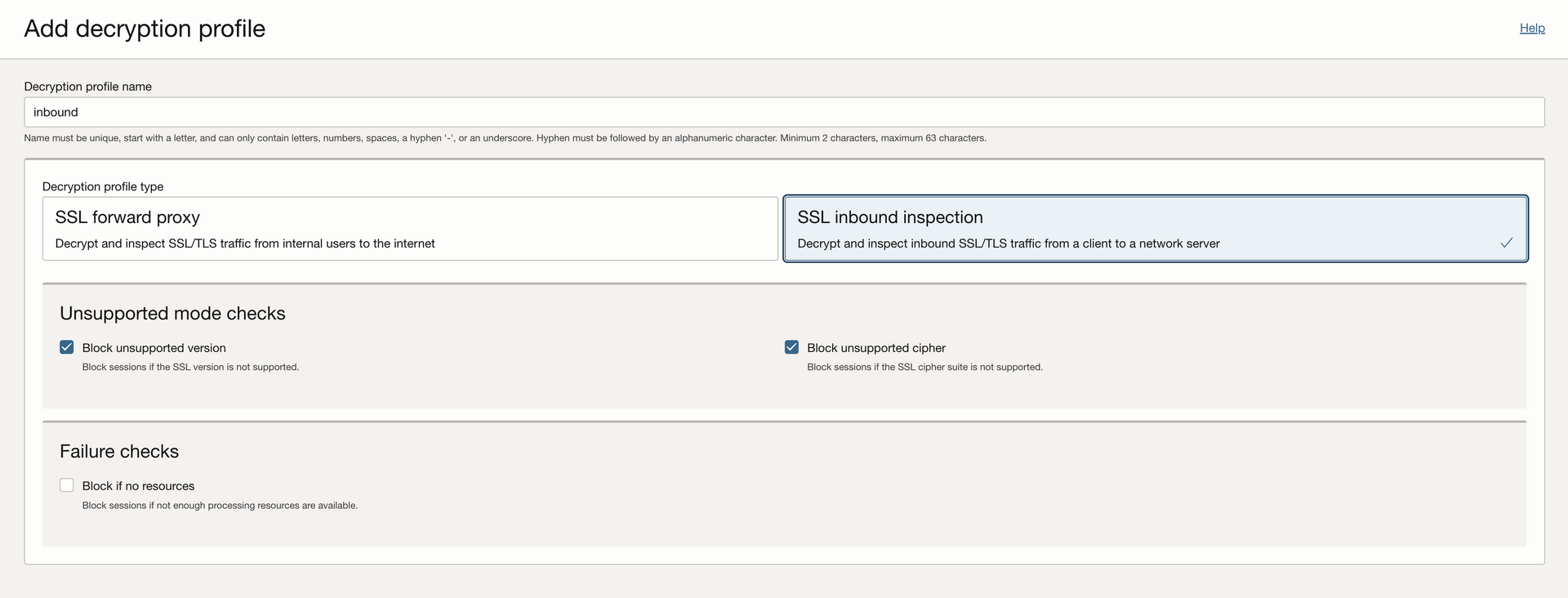Click the "Block unsupported cipher" label text
1568x598 pixels.
(875, 348)
